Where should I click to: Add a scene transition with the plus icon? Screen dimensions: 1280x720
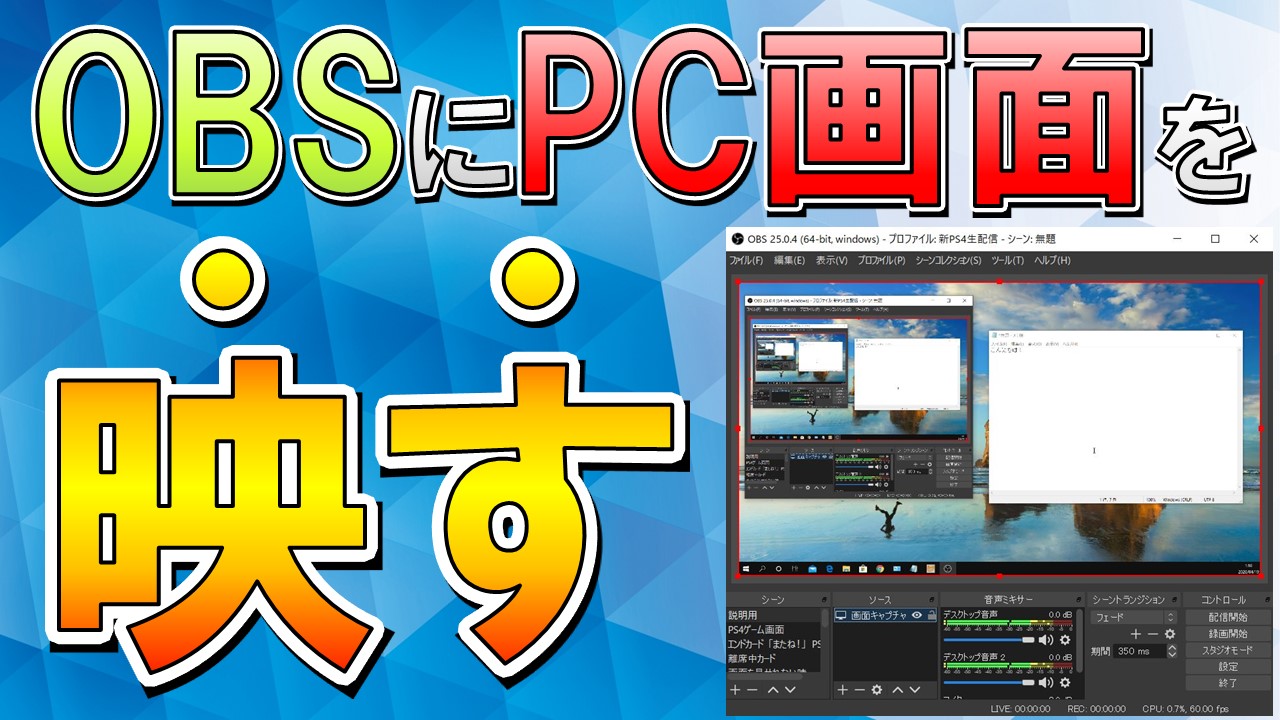click(x=1135, y=634)
